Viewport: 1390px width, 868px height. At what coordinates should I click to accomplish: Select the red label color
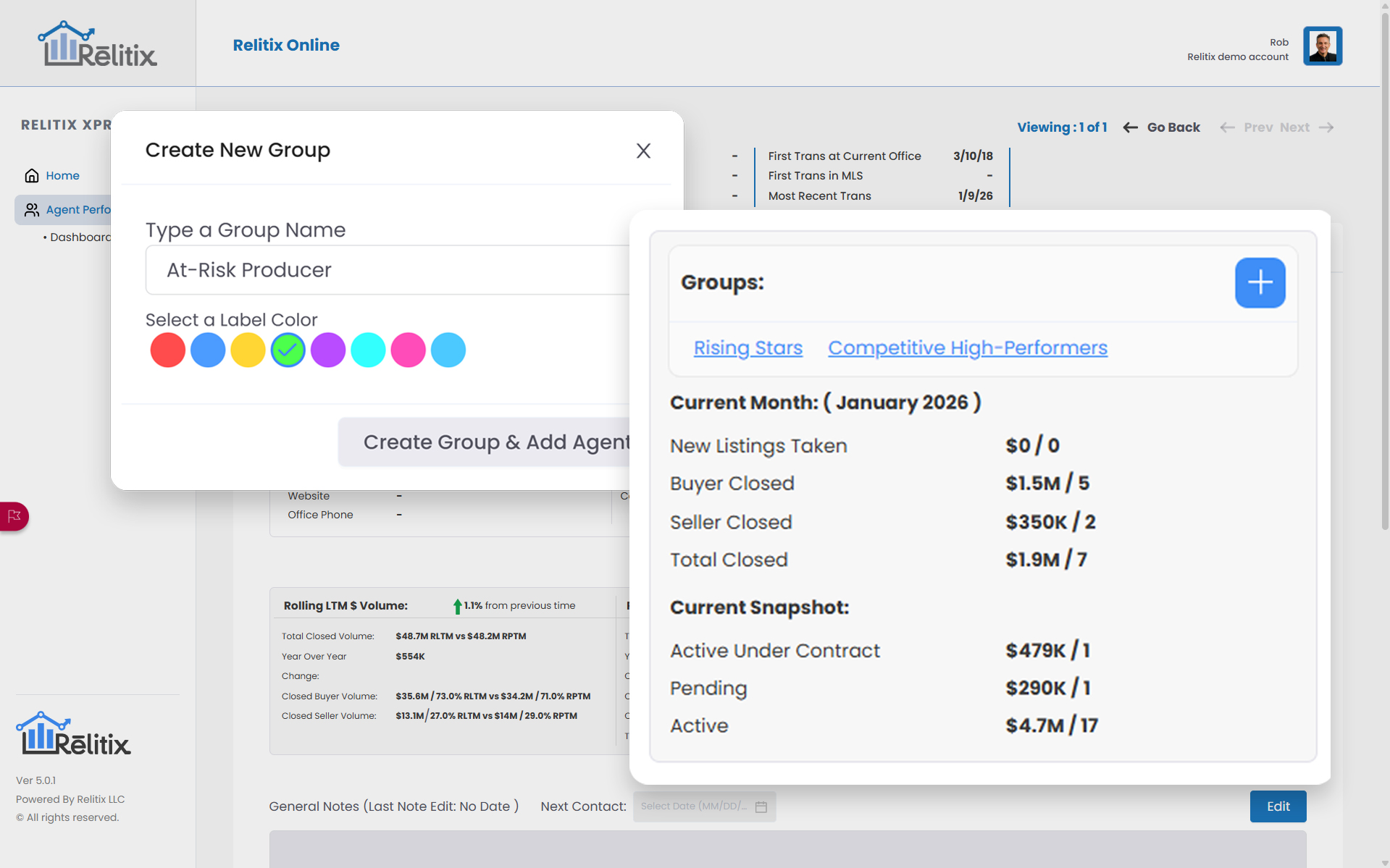click(x=167, y=350)
